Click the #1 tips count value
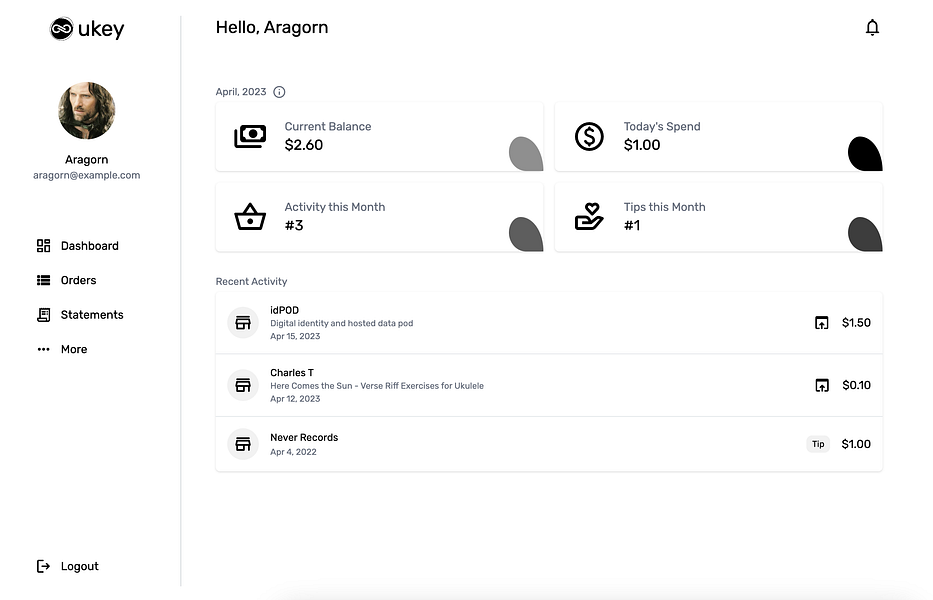This screenshot has width=933, height=600. [632, 225]
